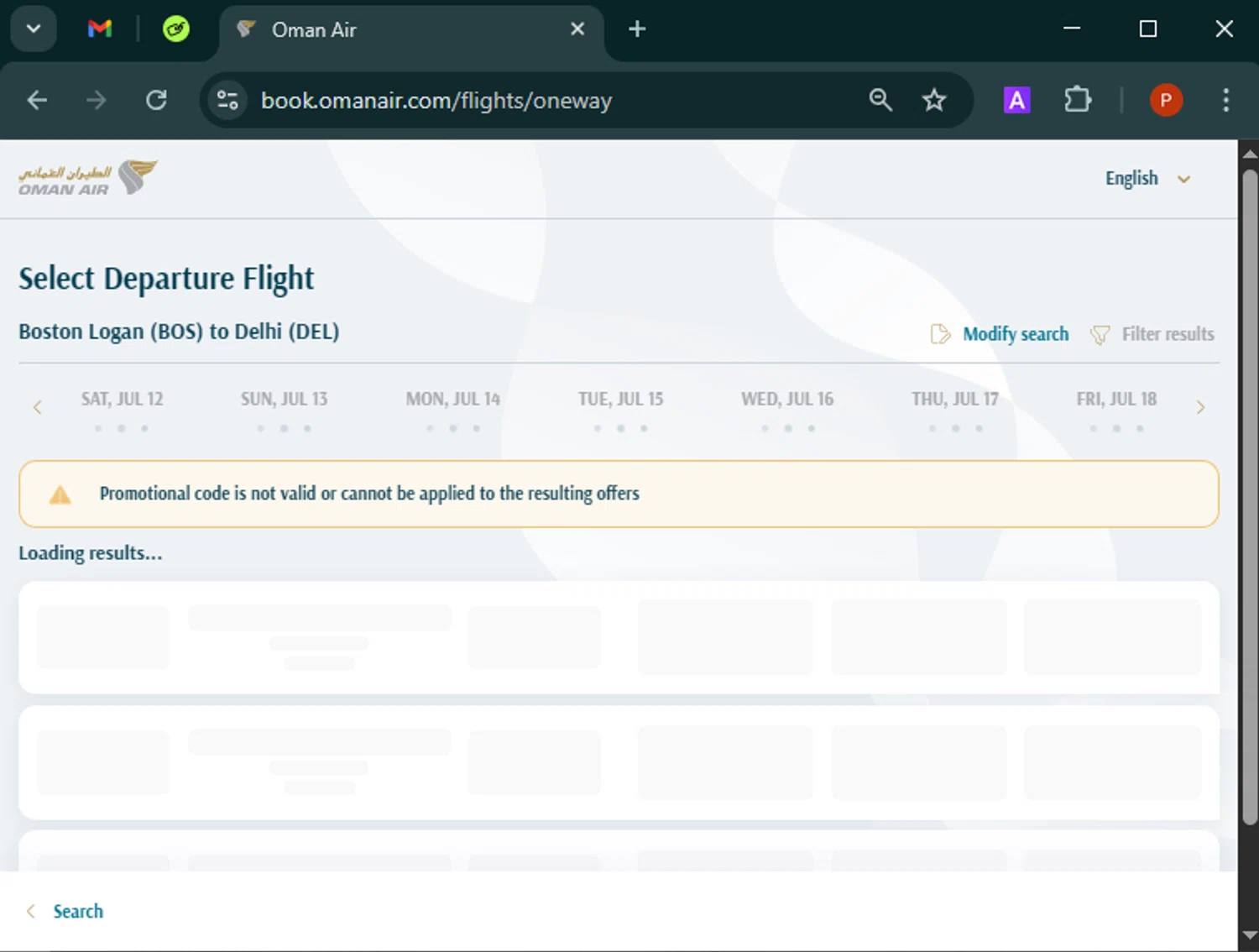This screenshot has width=1259, height=952.
Task: Reload the current page
Action: pyautogui.click(x=156, y=101)
